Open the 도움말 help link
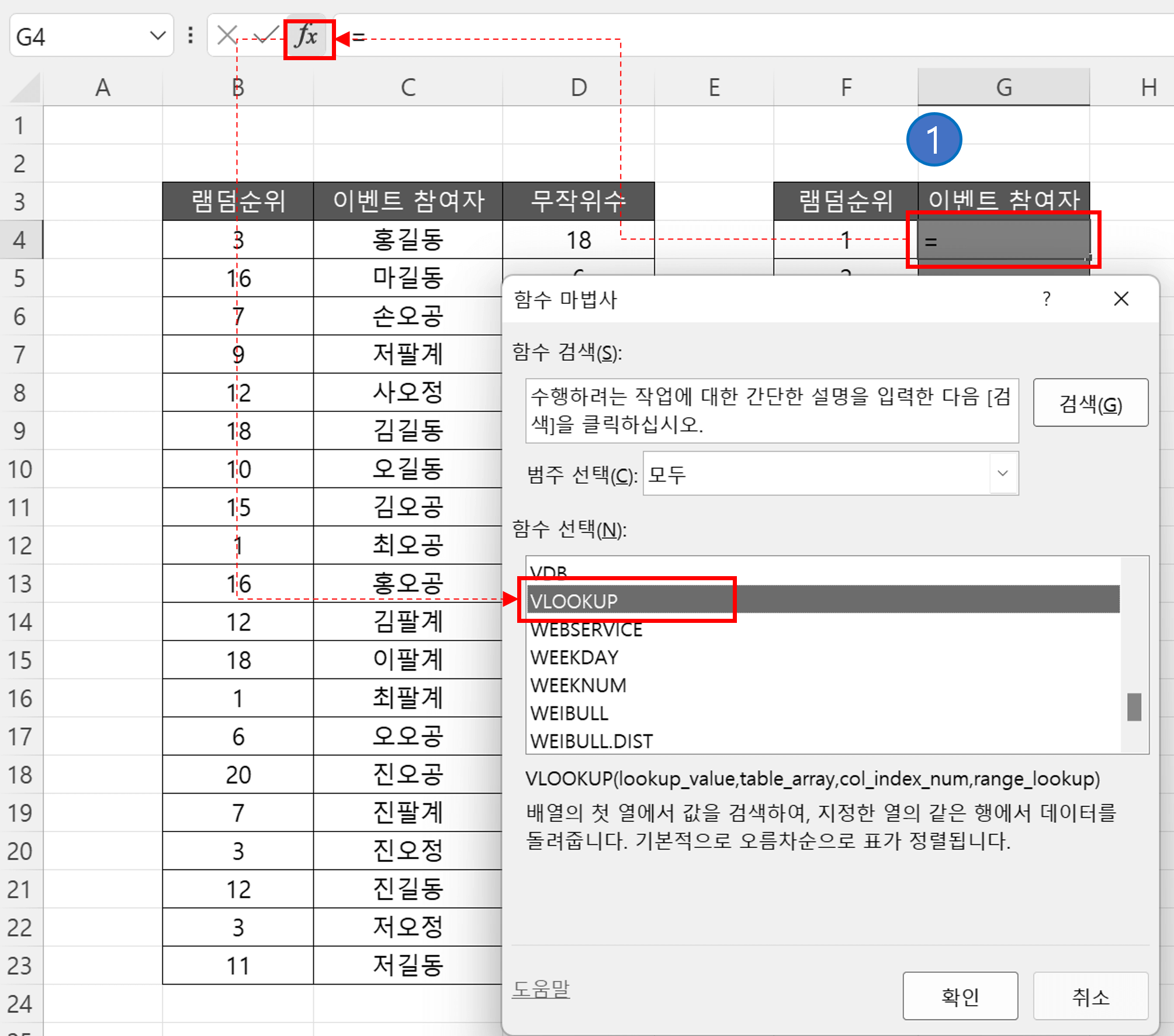1174x1036 pixels. pos(541,989)
